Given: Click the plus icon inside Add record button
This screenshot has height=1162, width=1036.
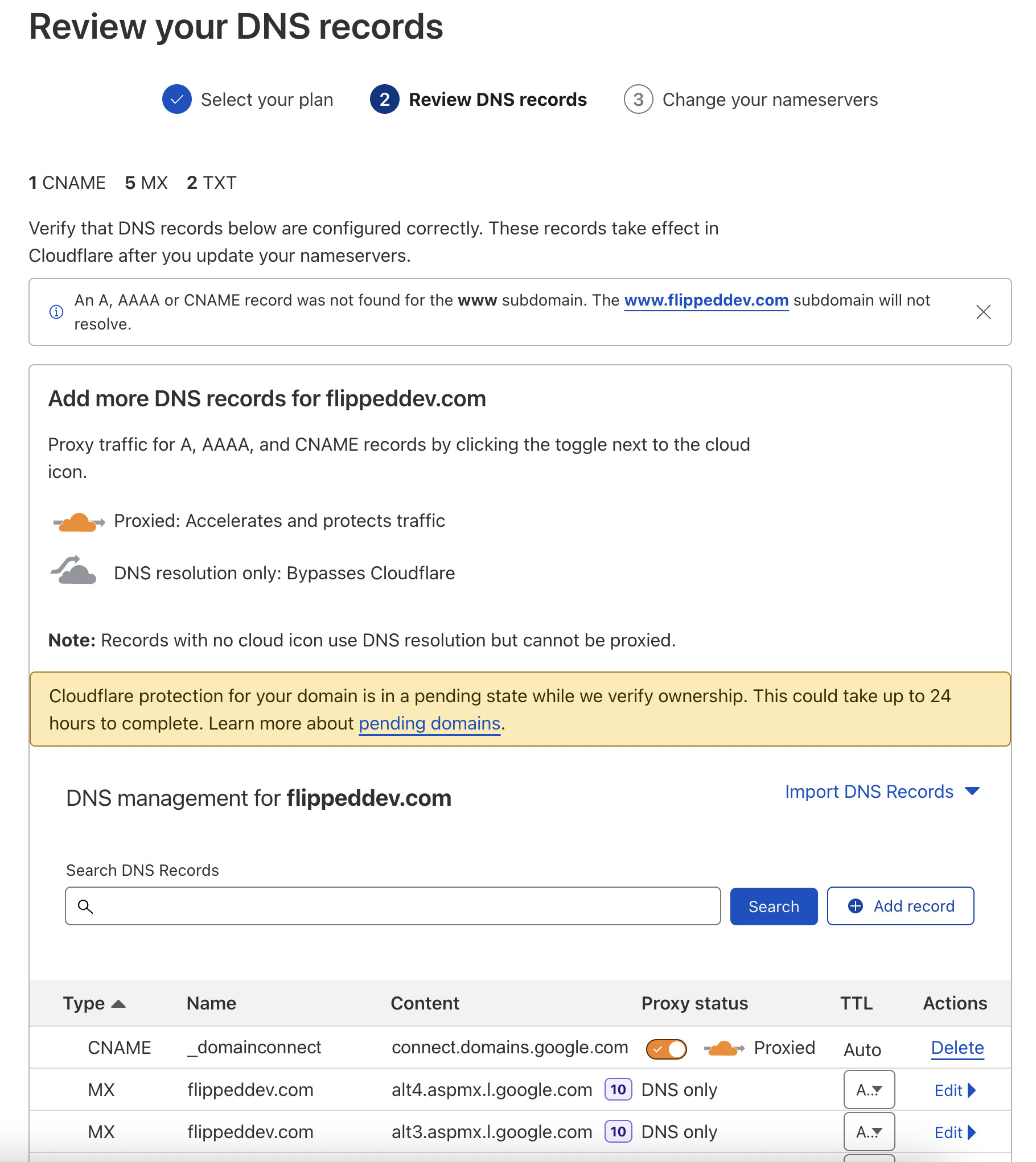Looking at the screenshot, I should [856, 906].
